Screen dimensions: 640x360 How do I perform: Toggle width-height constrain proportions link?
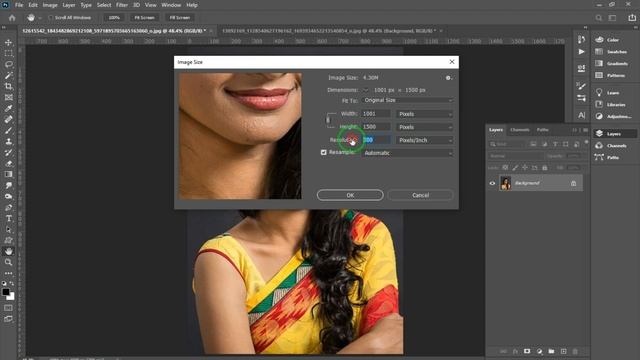[328, 120]
